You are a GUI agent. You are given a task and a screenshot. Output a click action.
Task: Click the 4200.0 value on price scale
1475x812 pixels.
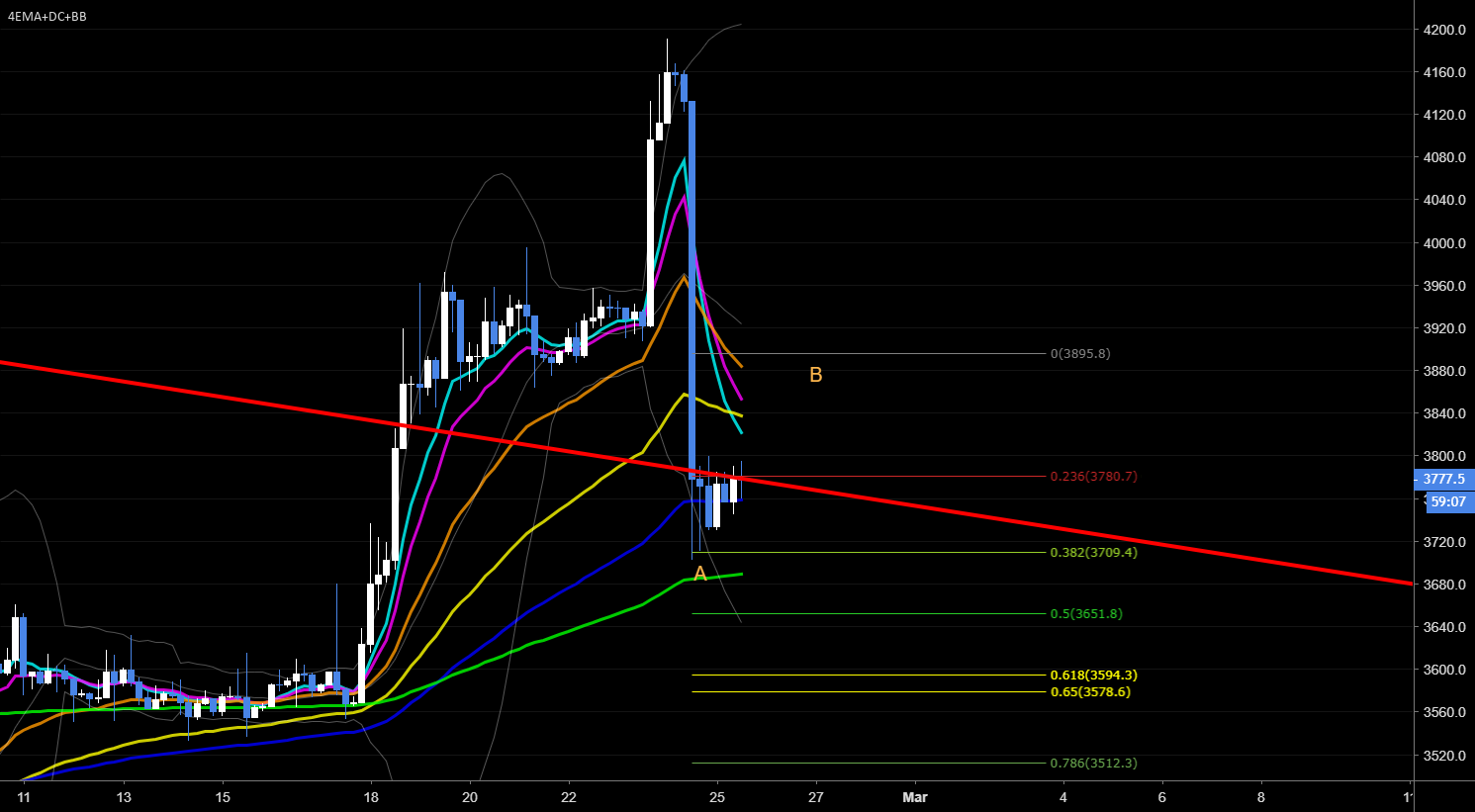(x=1443, y=30)
